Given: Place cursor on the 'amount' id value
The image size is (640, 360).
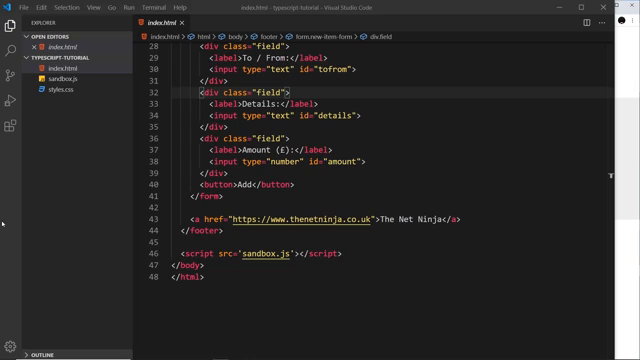Looking at the screenshot, I should (x=342, y=162).
